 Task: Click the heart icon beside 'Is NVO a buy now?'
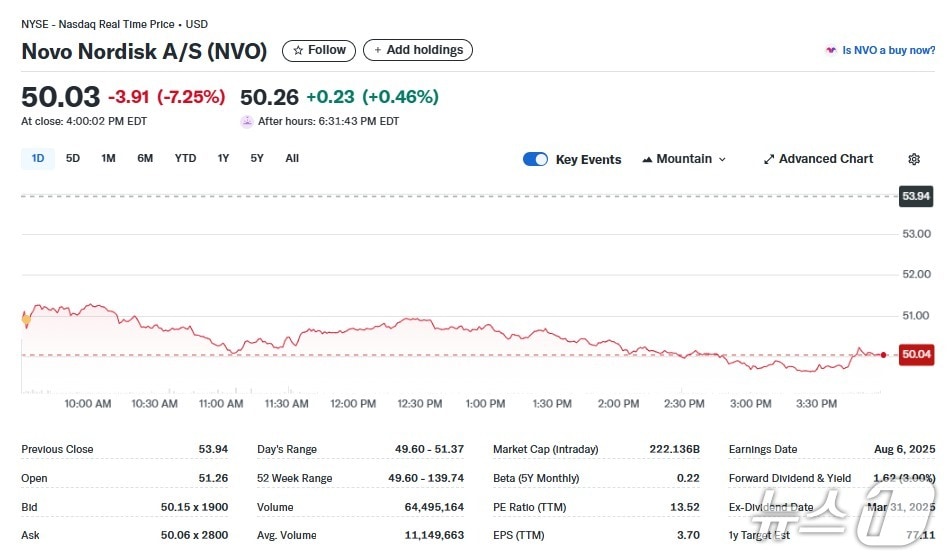[830, 50]
